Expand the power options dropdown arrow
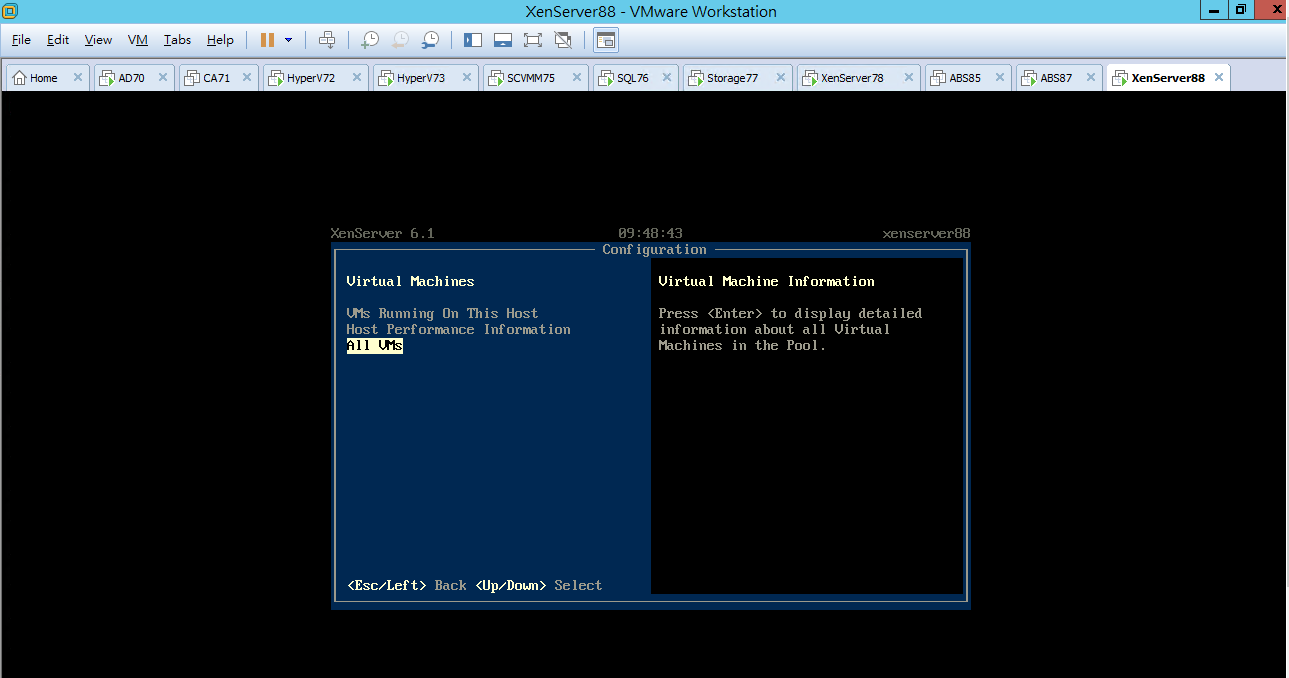Image resolution: width=1289 pixels, height=678 pixels. point(288,40)
